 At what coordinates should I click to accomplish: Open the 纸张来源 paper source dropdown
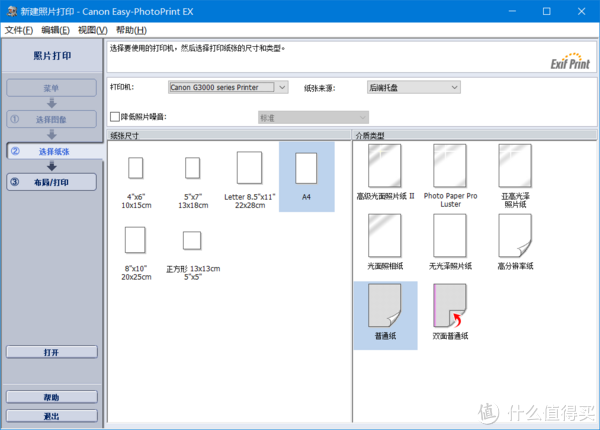pyautogui.click(x=414, y=87)
